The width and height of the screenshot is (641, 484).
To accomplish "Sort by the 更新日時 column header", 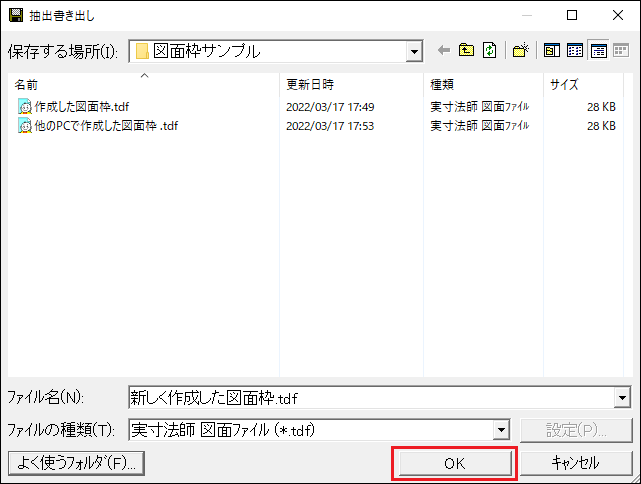I will (352, 85).
